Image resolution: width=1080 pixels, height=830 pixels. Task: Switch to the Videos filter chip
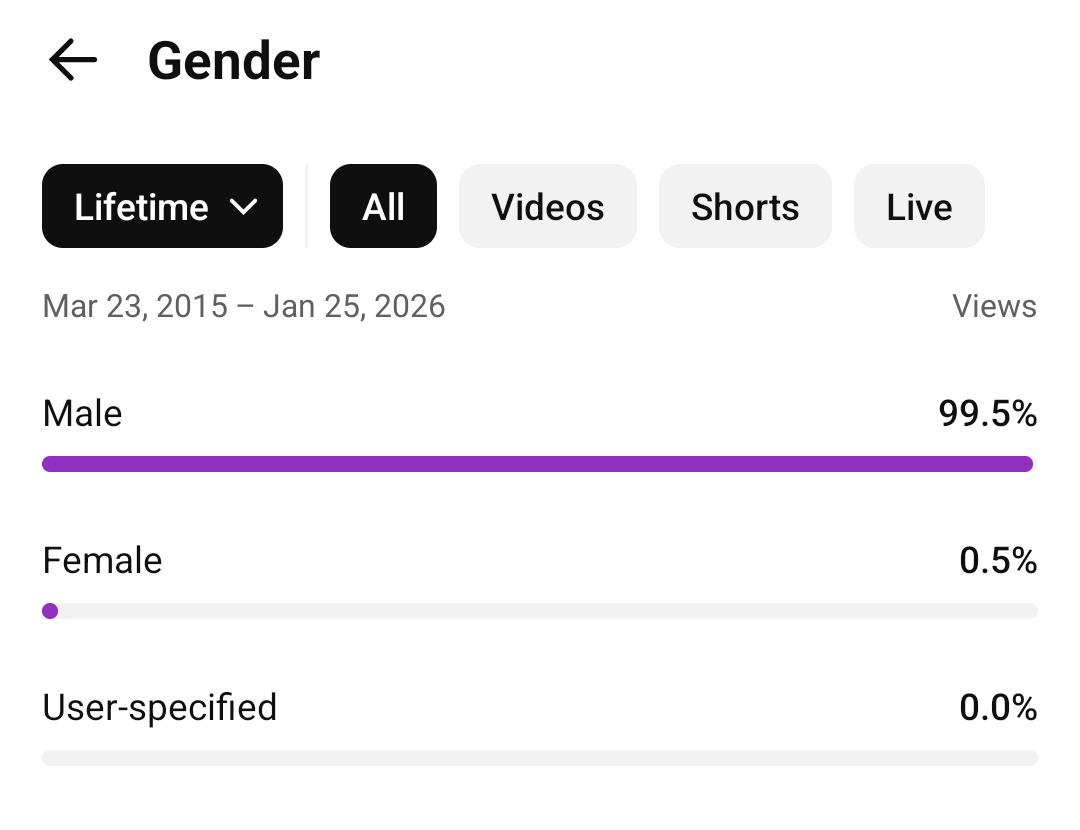[x=547, y=207]
